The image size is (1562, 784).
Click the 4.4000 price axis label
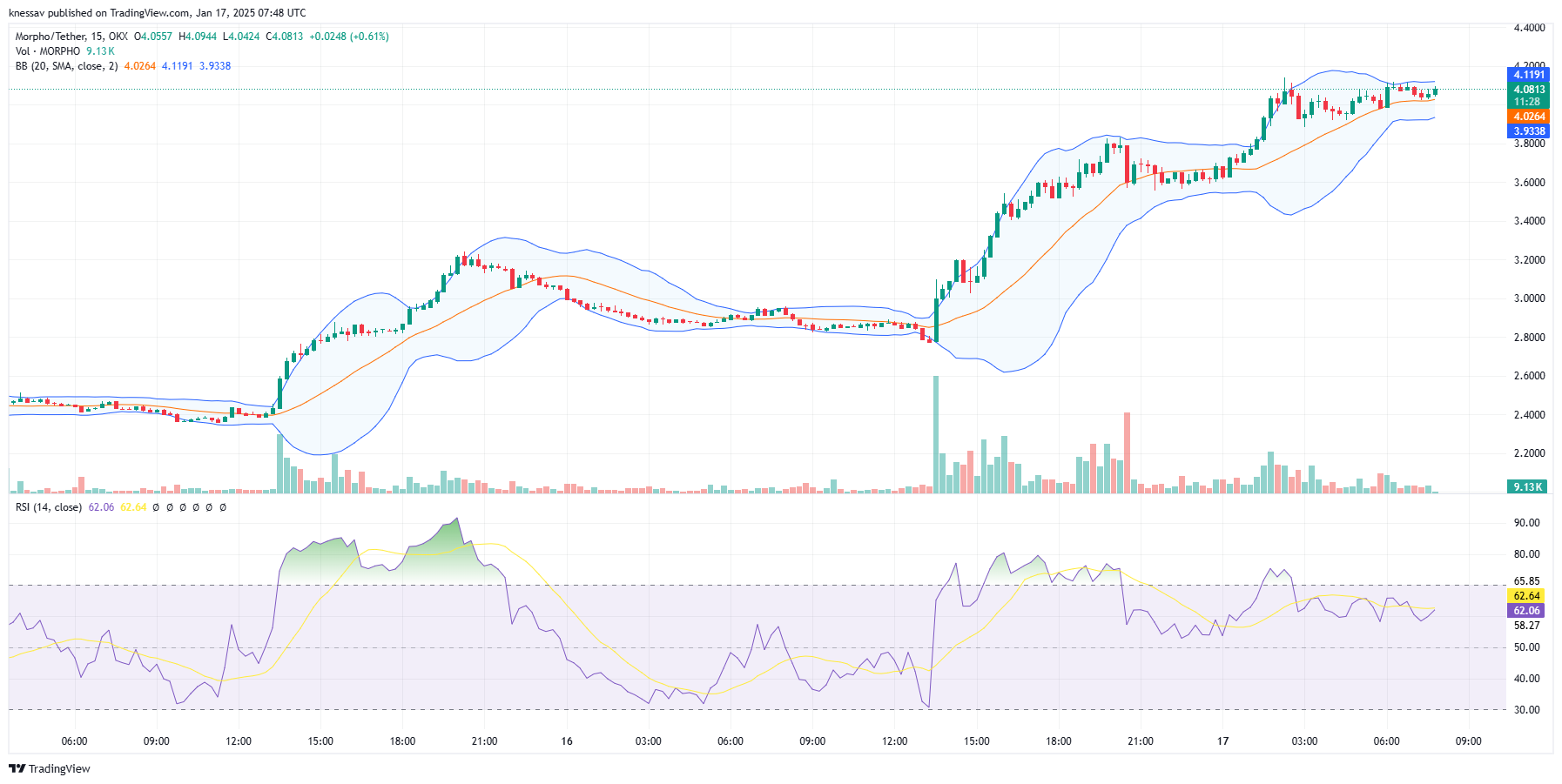[x=1529, y=28]
